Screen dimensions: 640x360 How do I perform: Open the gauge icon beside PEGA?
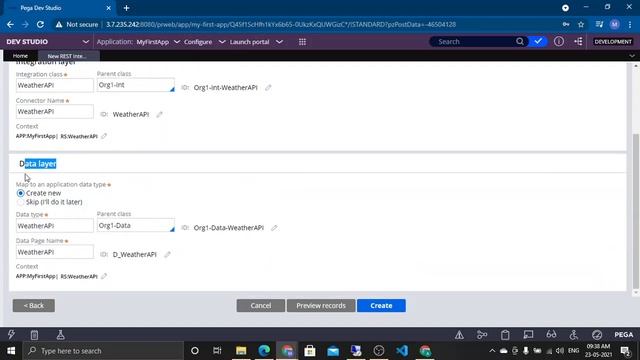point(597,335)
